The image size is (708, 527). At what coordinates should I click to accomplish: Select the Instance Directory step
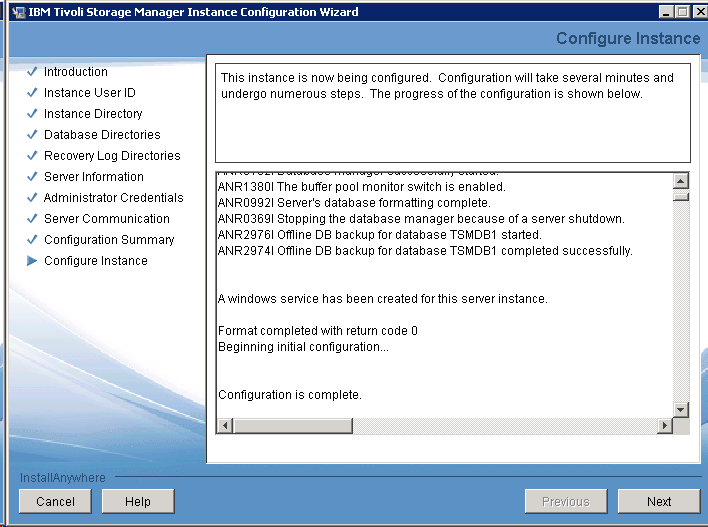click(93, 114)
